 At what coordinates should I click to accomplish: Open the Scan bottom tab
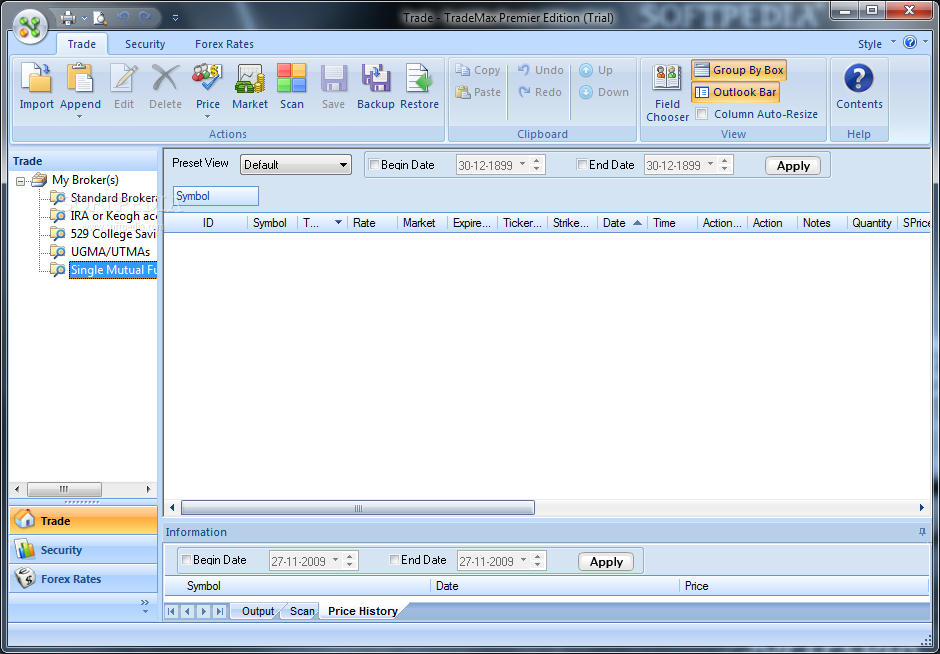pos(302,611)
